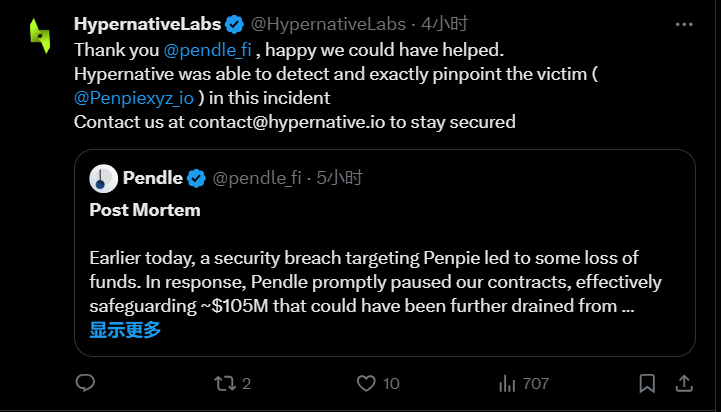Open the @Penpiexyz_io mention link
Image resolution: width=721 pixels, height=412 pixels.
(x=134, y=98)
